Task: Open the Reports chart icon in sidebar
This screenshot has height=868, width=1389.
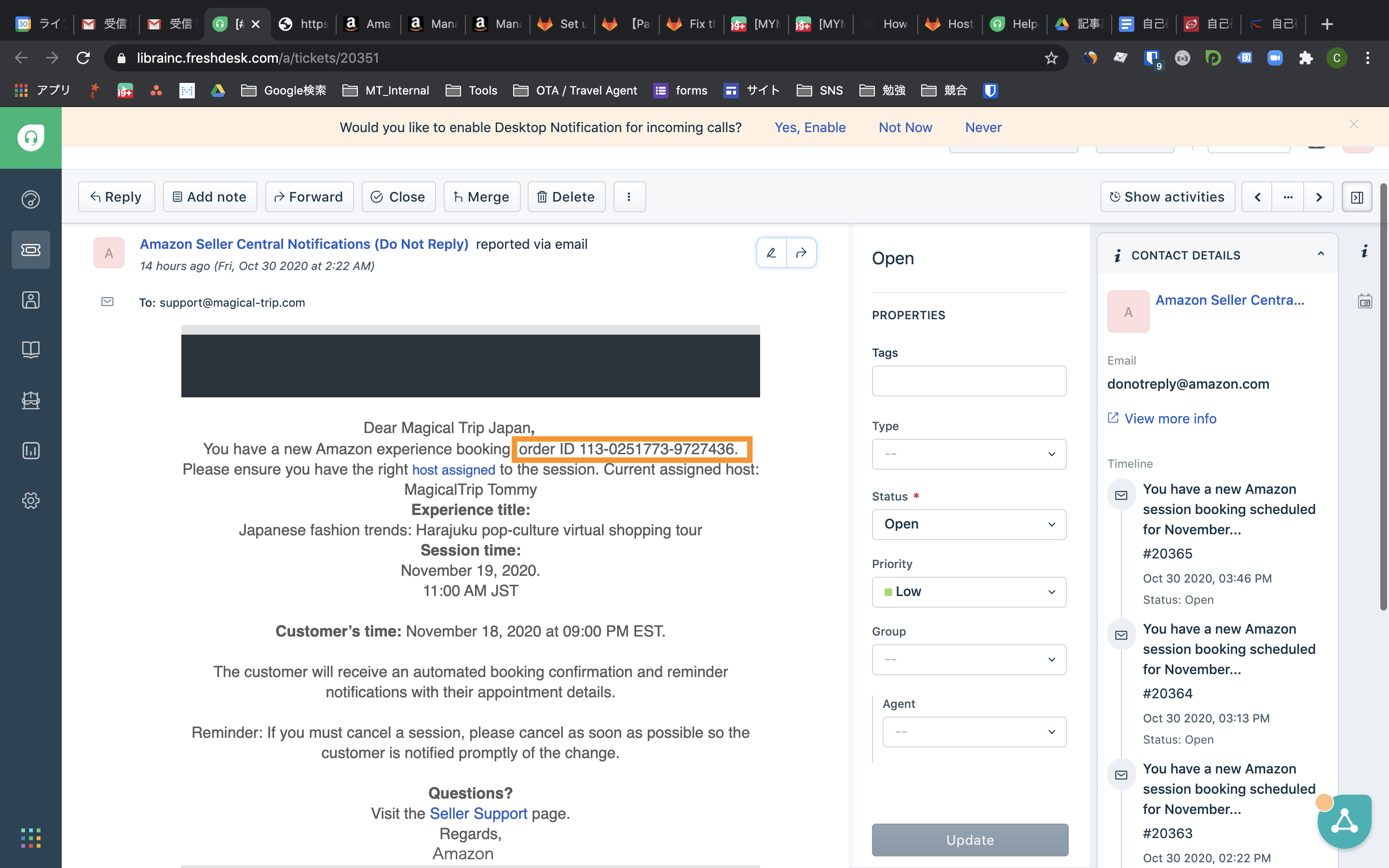Action: [30, 451]
